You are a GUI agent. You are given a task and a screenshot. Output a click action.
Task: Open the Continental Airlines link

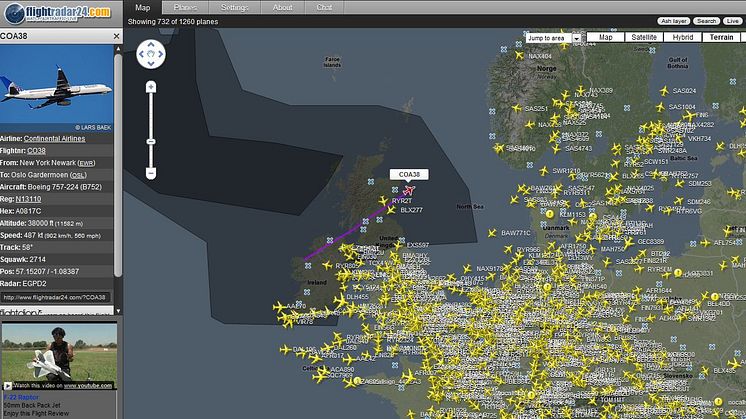tap(54, 138)
